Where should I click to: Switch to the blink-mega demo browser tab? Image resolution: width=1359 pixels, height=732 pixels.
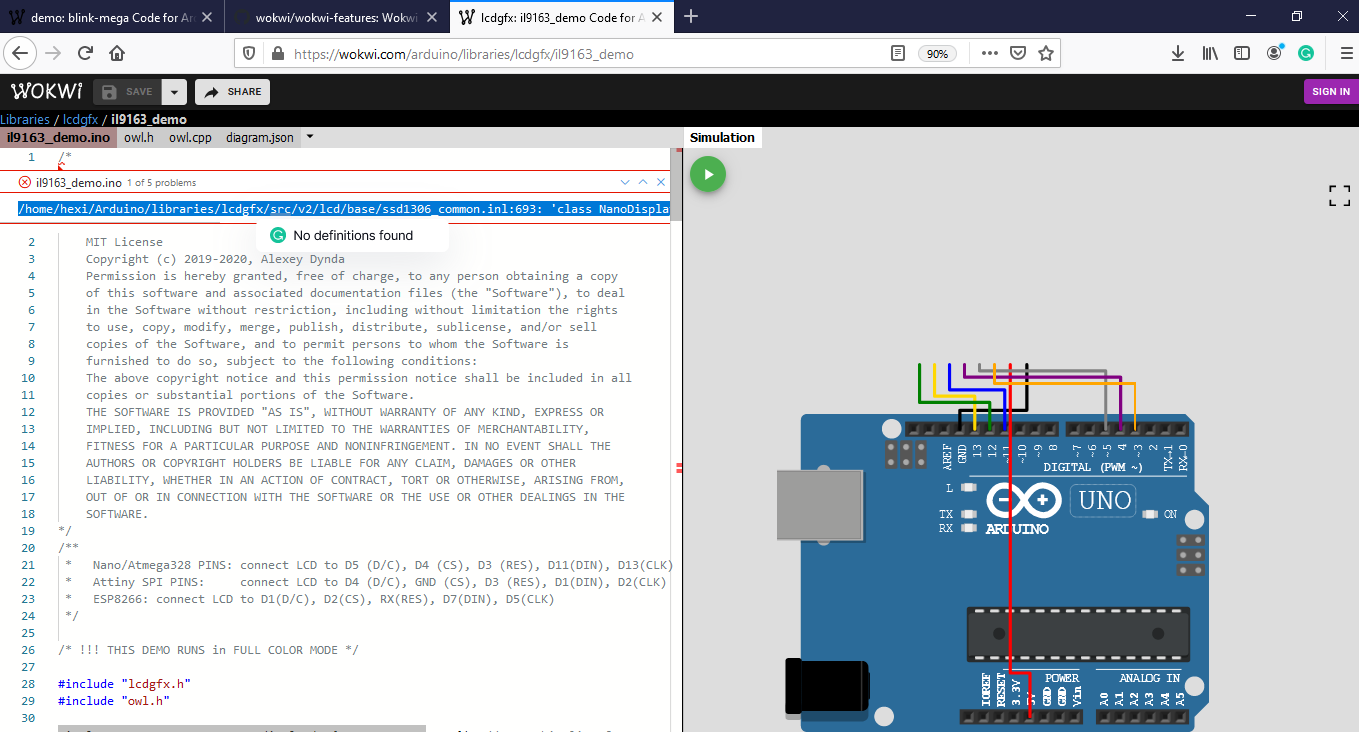[112, 17]
